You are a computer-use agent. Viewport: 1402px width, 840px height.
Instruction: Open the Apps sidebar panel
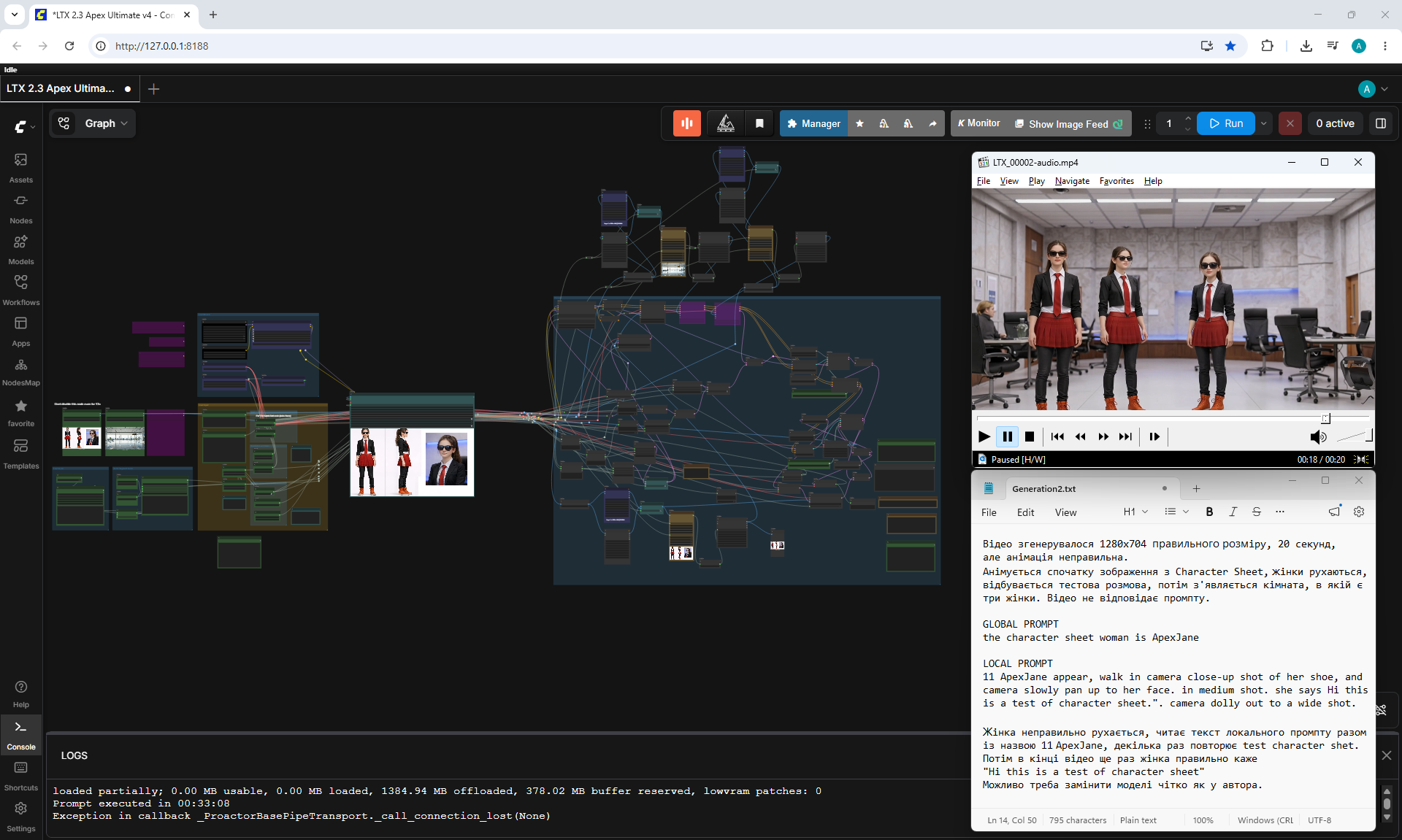(20, 331)
